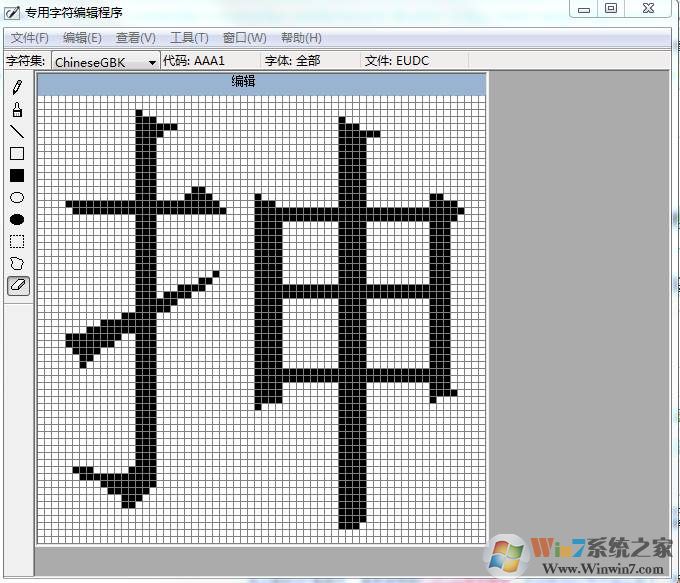Select the Filled Ellipse tool

[17, 220]
